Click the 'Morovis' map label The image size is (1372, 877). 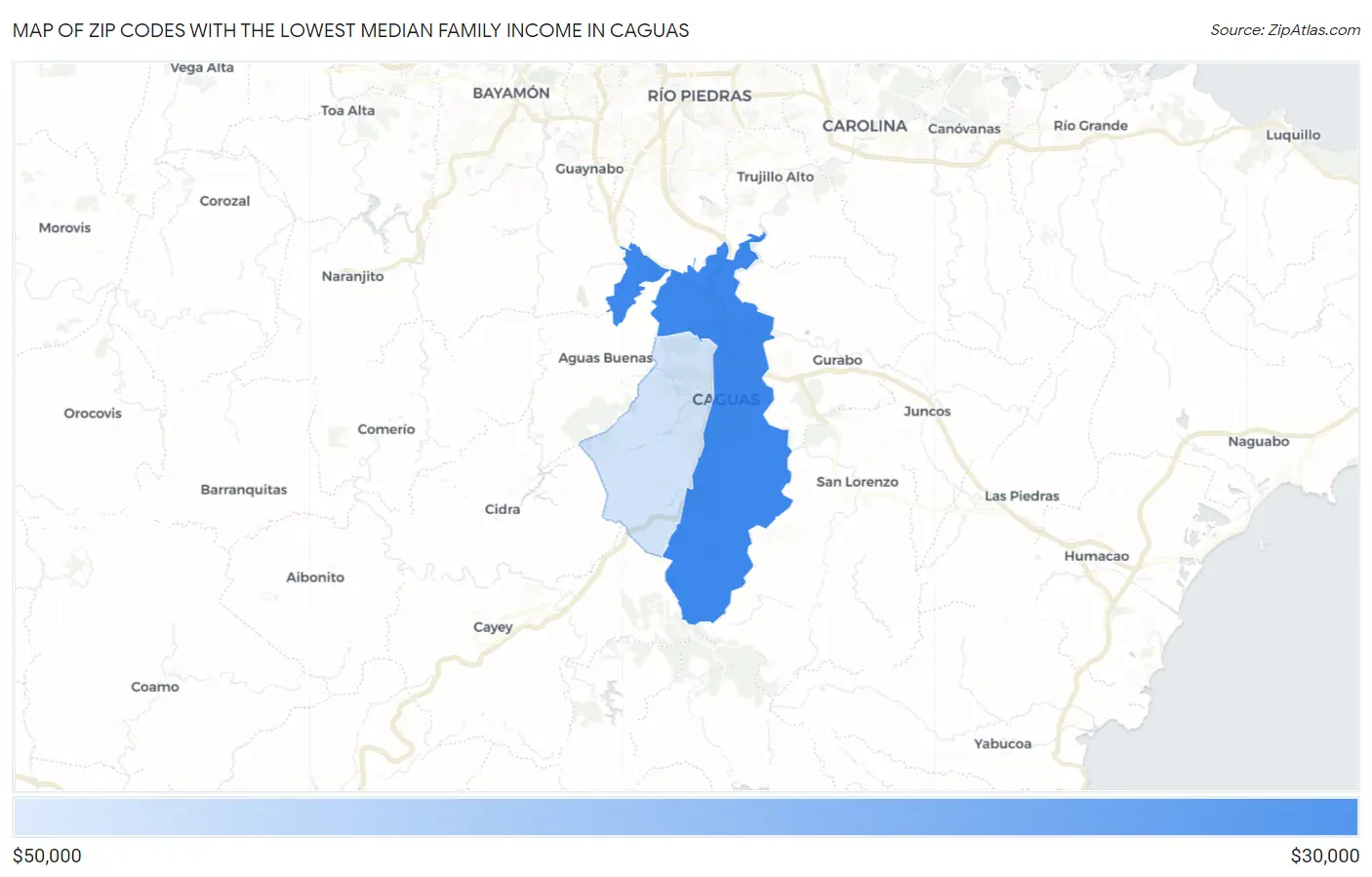[x=64, y=228]
